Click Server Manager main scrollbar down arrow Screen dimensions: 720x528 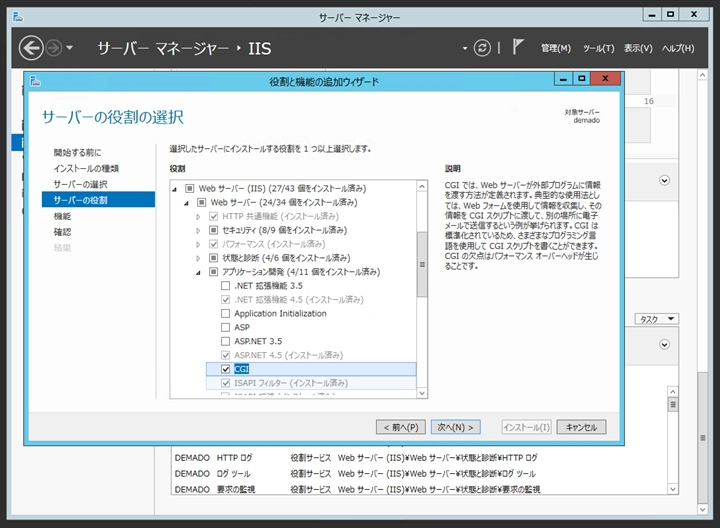click(703, 510)
